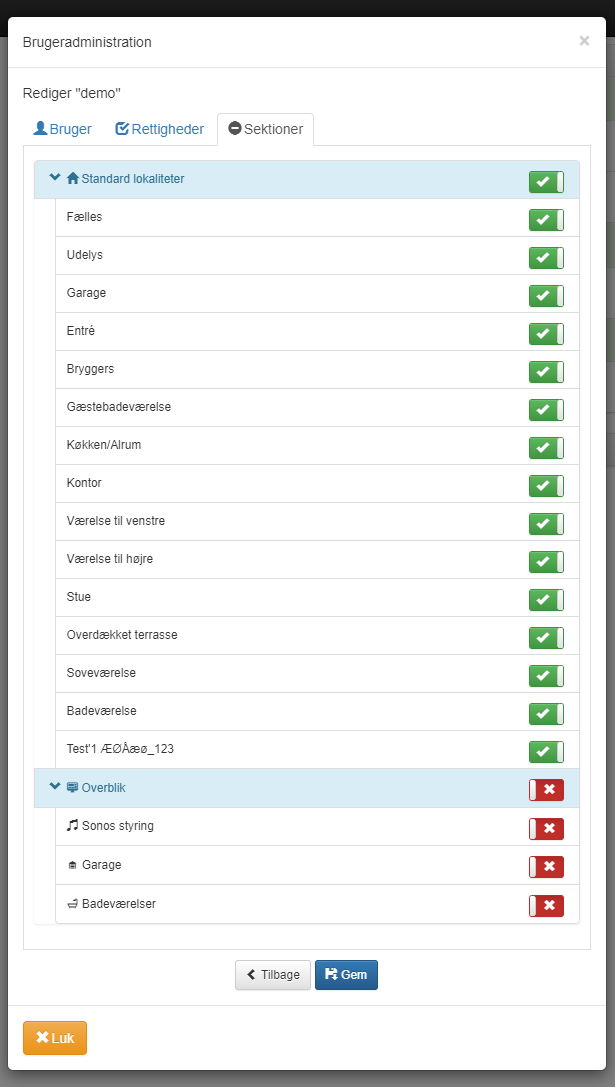Click the minus circle icon on Sektioner tab

tap(235, 128)
